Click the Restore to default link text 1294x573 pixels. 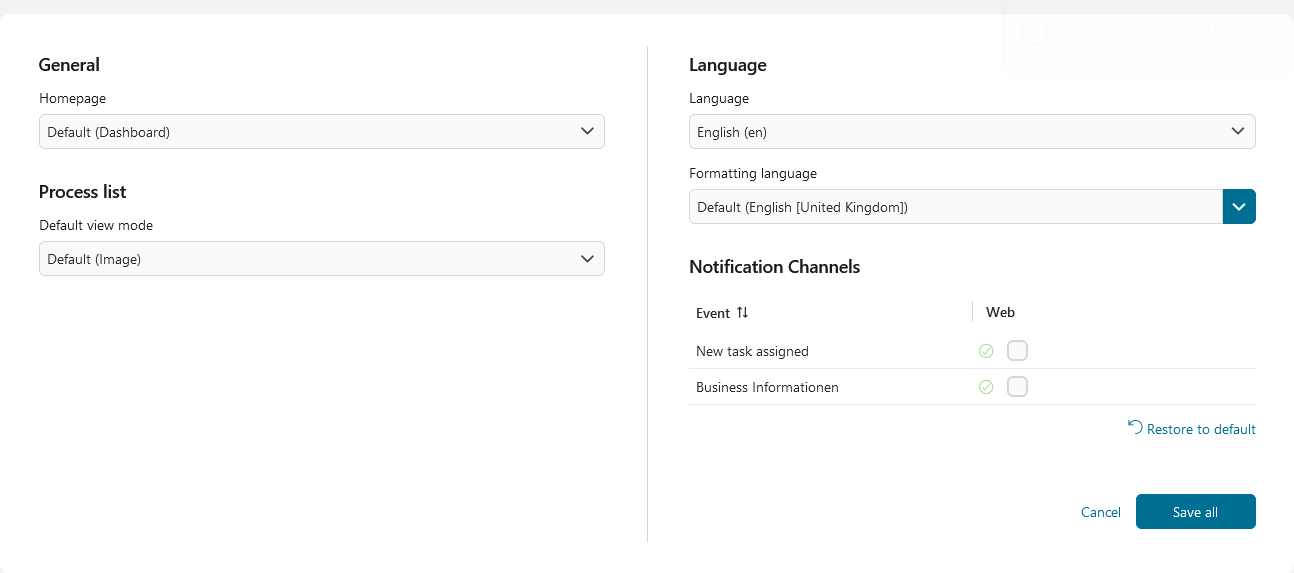click(1201, 429)
